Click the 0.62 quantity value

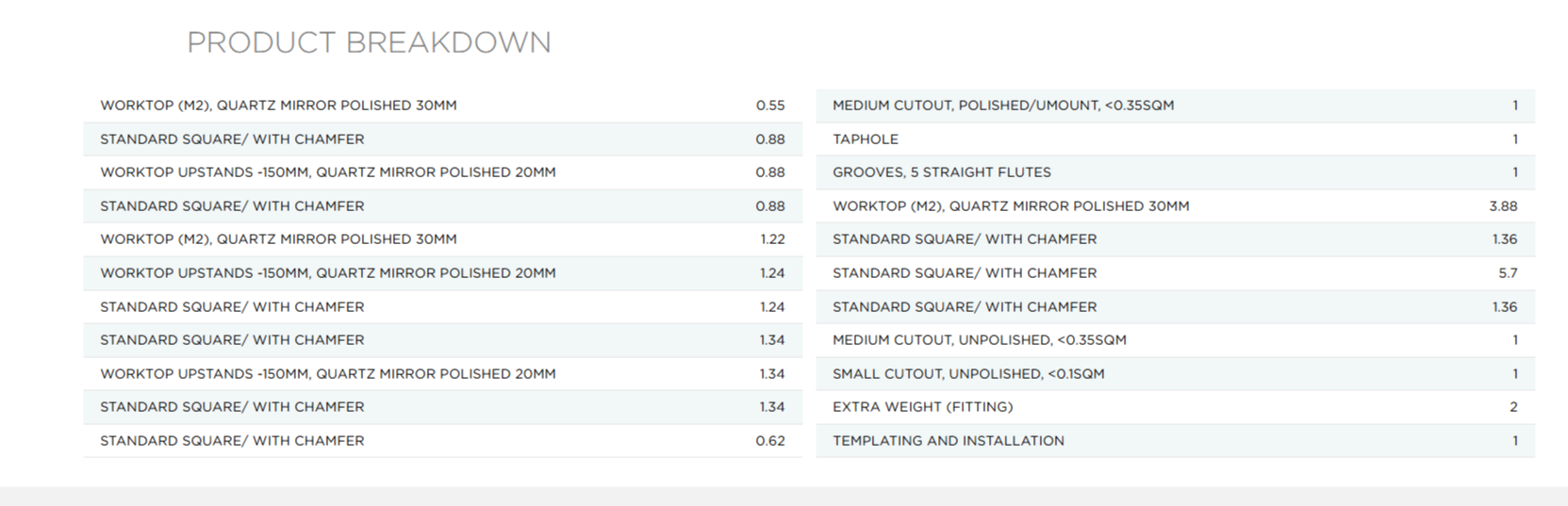click(769, 441)
